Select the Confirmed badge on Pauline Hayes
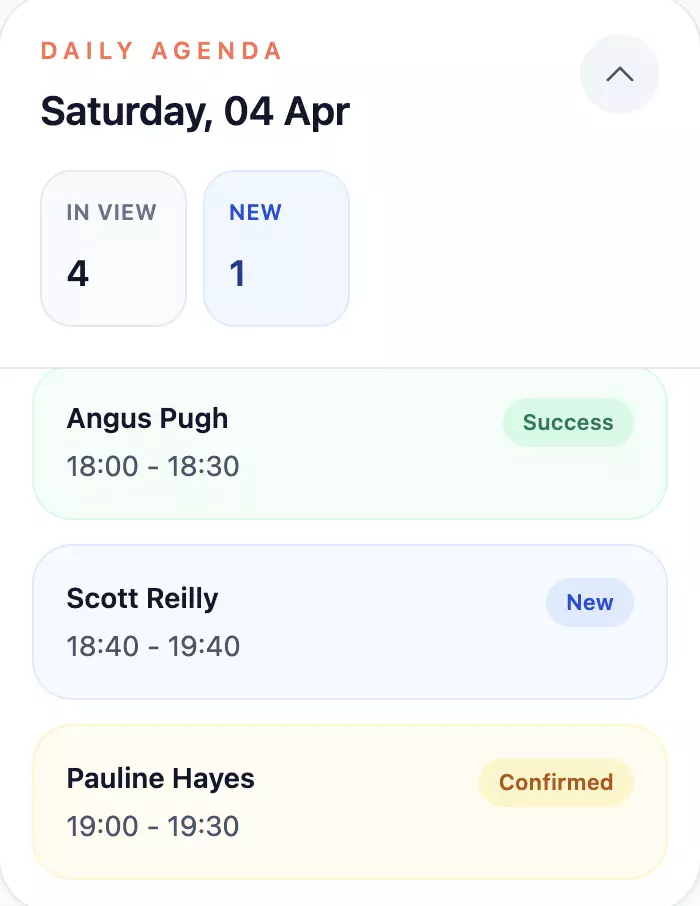This screenshot has width=700, height=906. pos(555,782)
